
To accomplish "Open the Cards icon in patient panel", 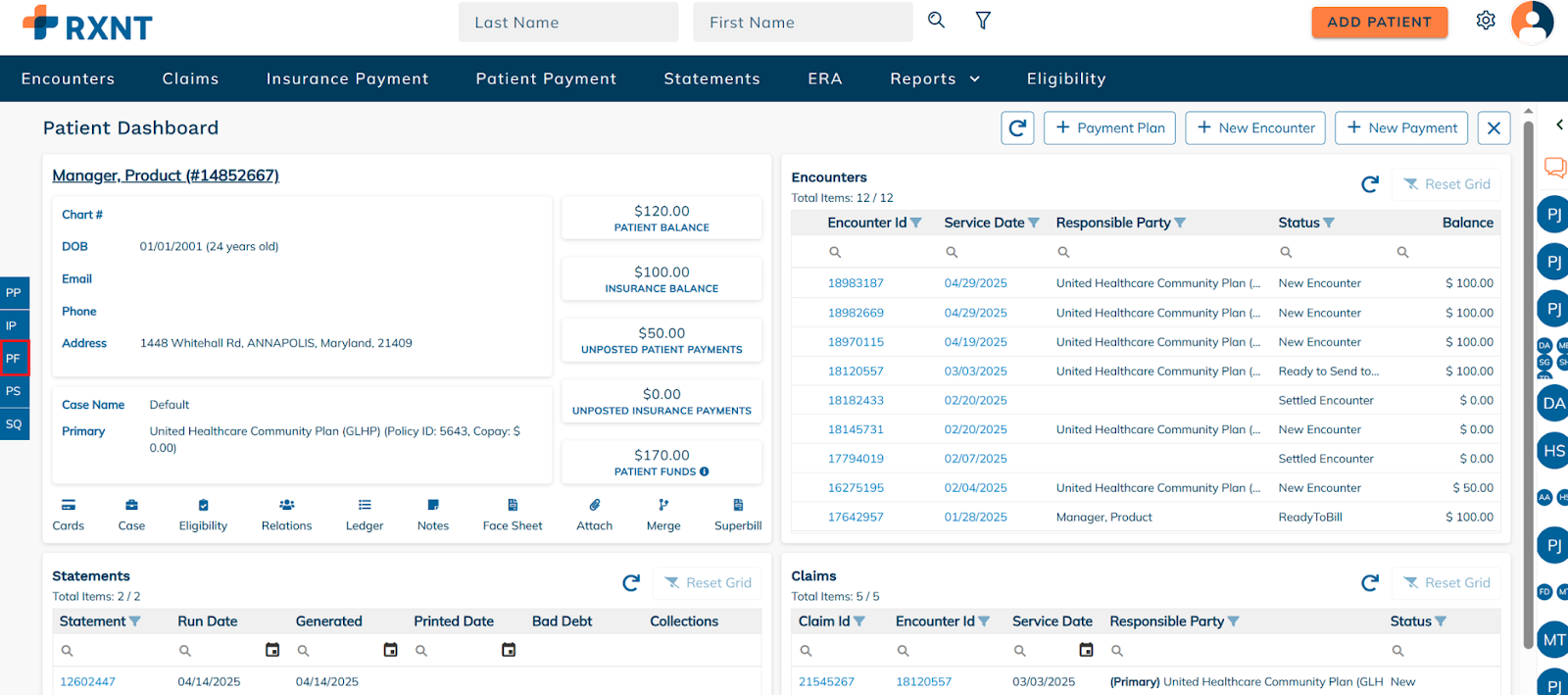I will coord(68,506).
